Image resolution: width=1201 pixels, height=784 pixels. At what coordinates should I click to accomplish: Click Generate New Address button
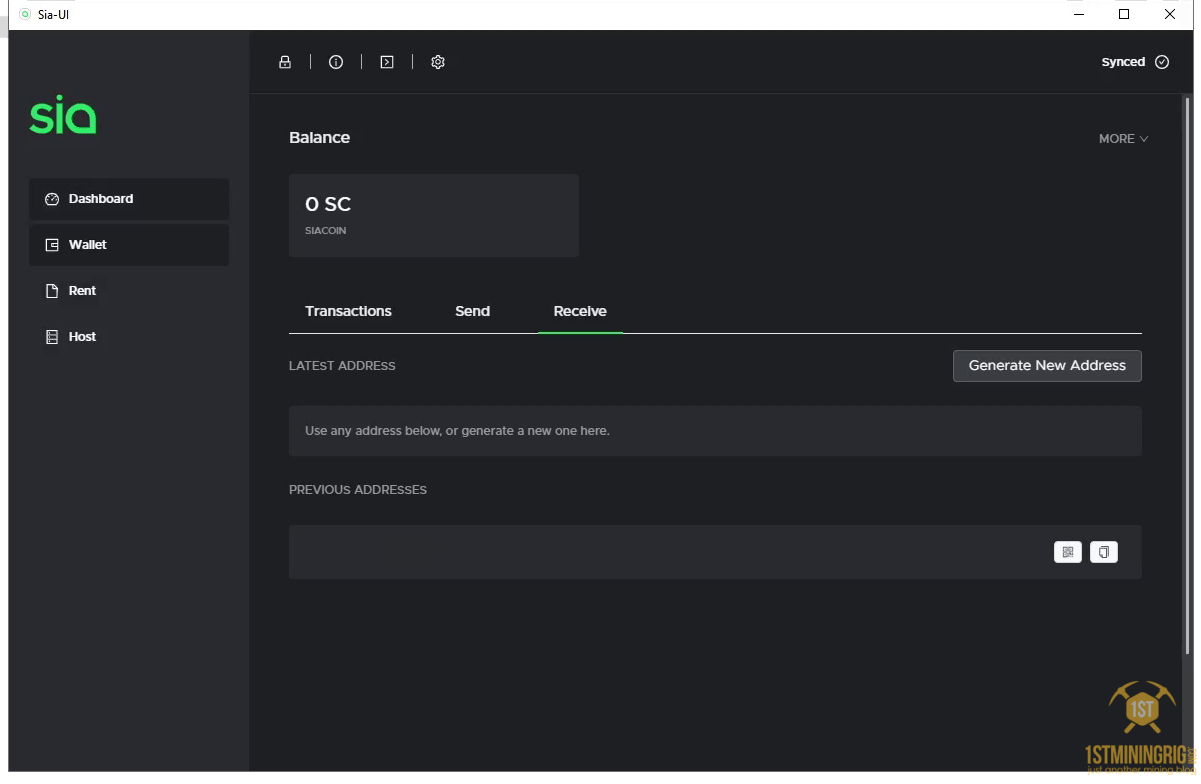tap(1047, 365)
